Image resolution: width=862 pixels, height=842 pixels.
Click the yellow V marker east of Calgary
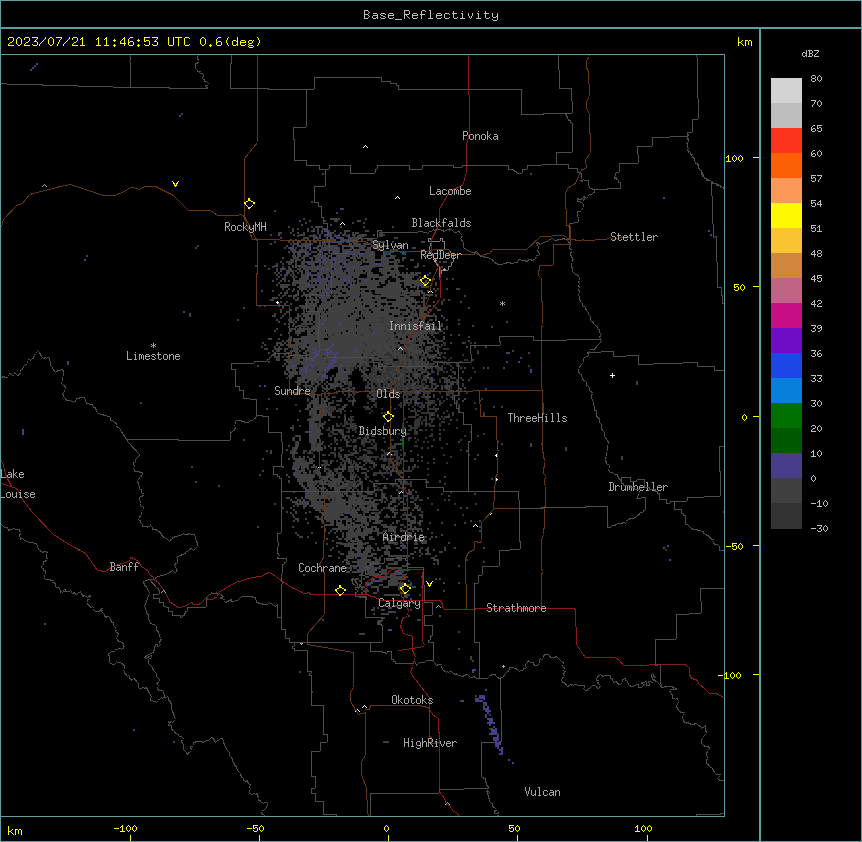click(x=429, y=584)
